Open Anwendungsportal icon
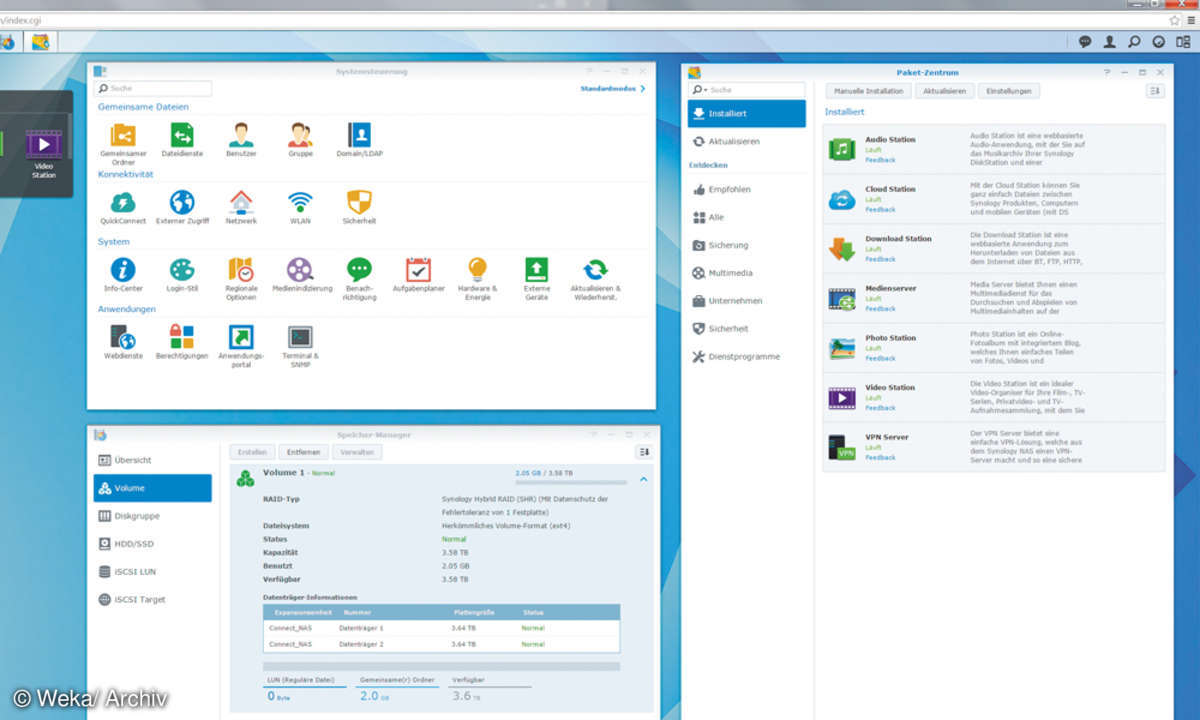Screen dimensions: 1200x720 (241, 337)
